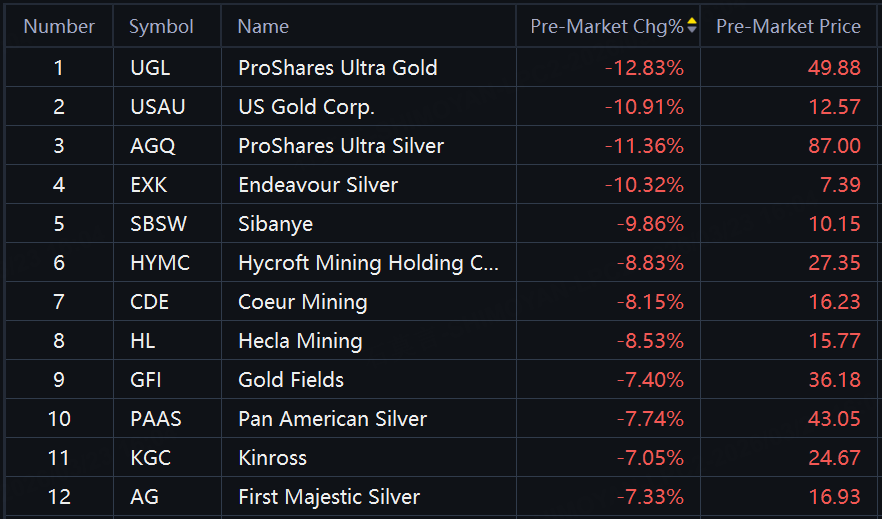The width and height of the screenshot is (882, 519).
Task: Open First Majestic Silver entry
Action: (329, 497)
